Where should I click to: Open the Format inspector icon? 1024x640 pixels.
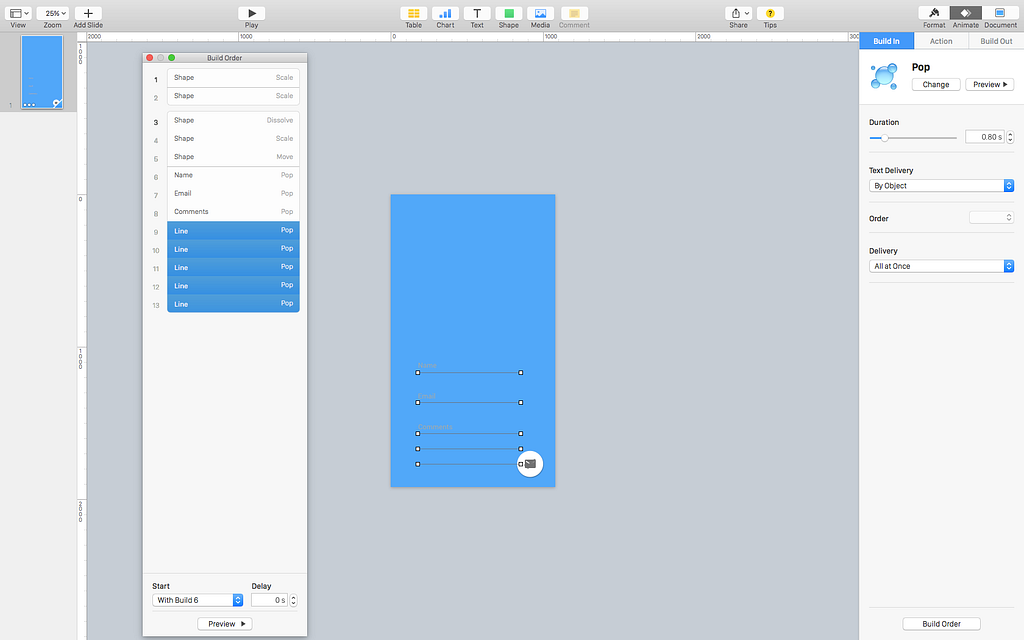(934, 13)
